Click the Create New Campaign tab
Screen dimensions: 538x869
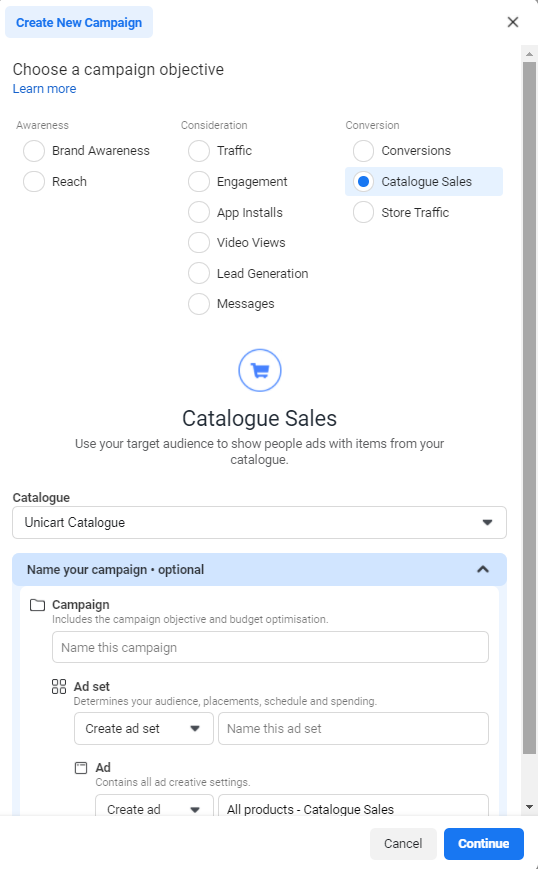[x=79, y=23]
